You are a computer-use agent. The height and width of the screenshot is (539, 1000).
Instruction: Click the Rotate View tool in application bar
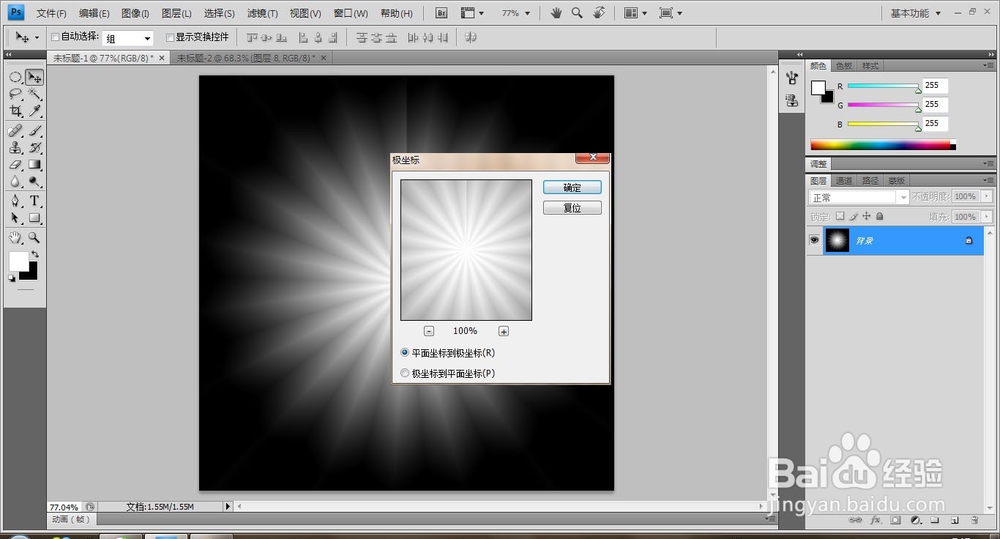point(599,13)
